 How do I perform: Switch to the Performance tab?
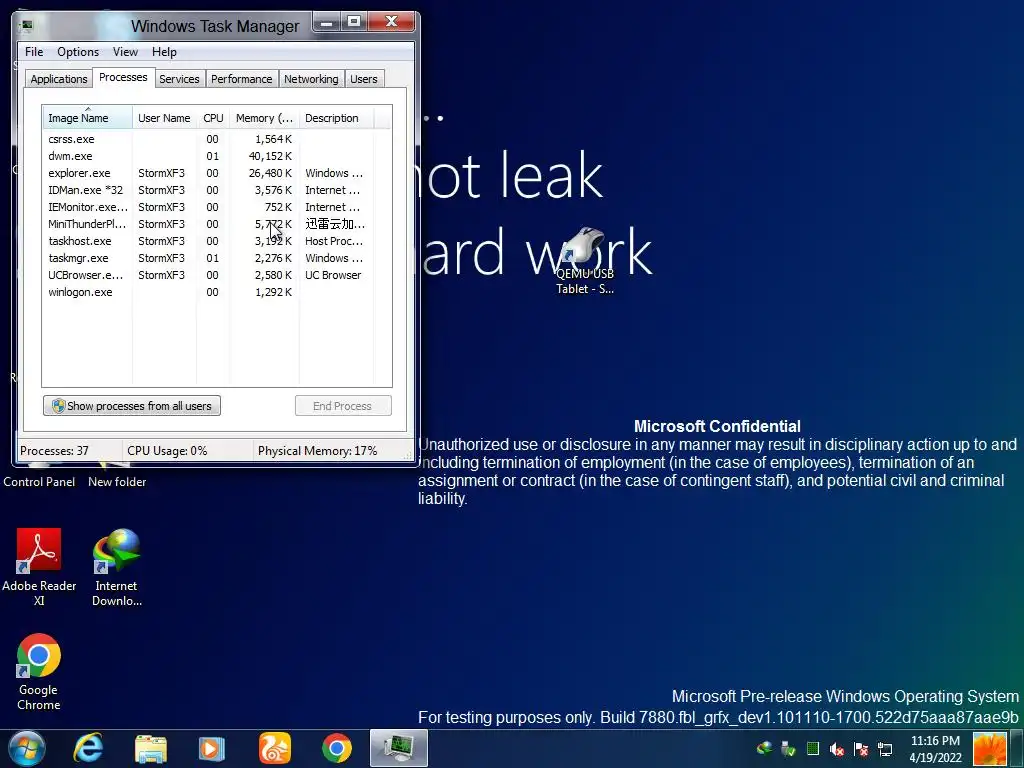pos(241,79)
